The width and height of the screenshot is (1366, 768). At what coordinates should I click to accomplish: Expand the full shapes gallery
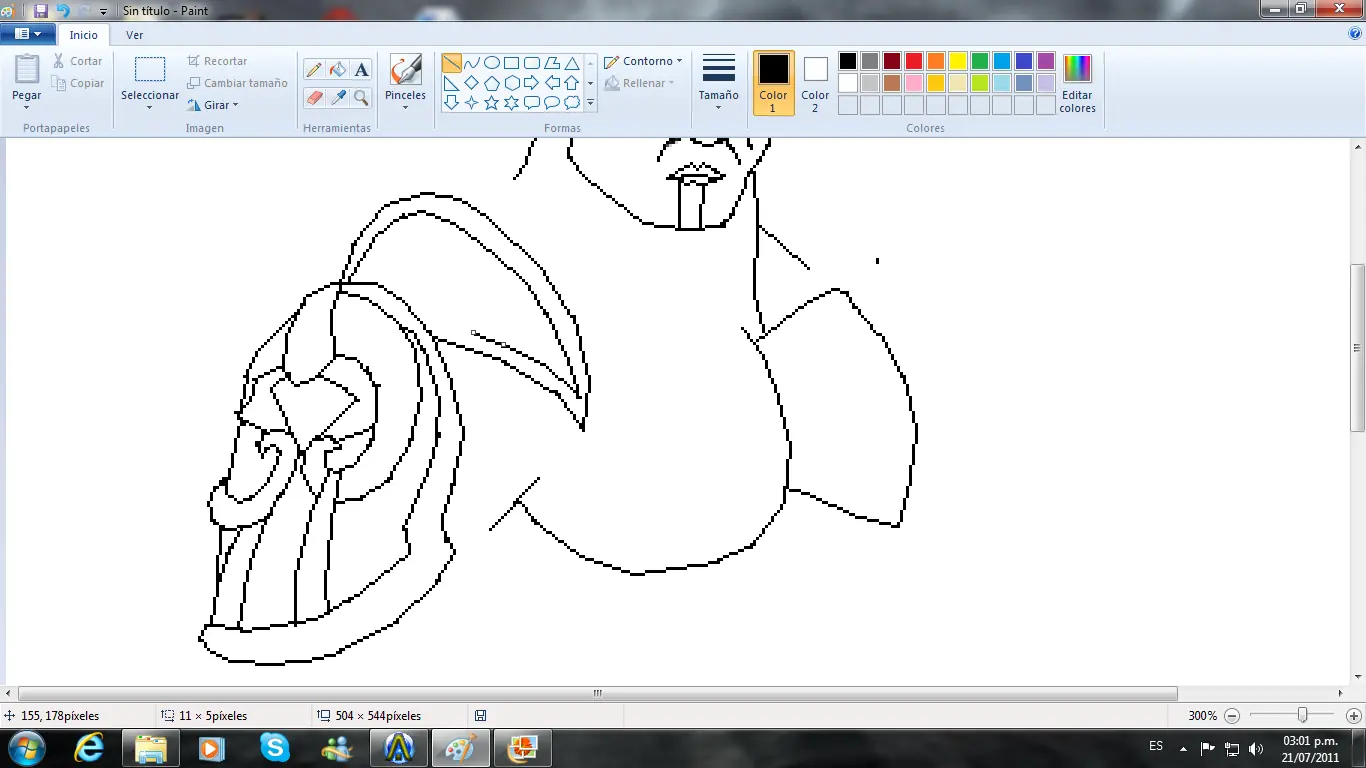591,102
